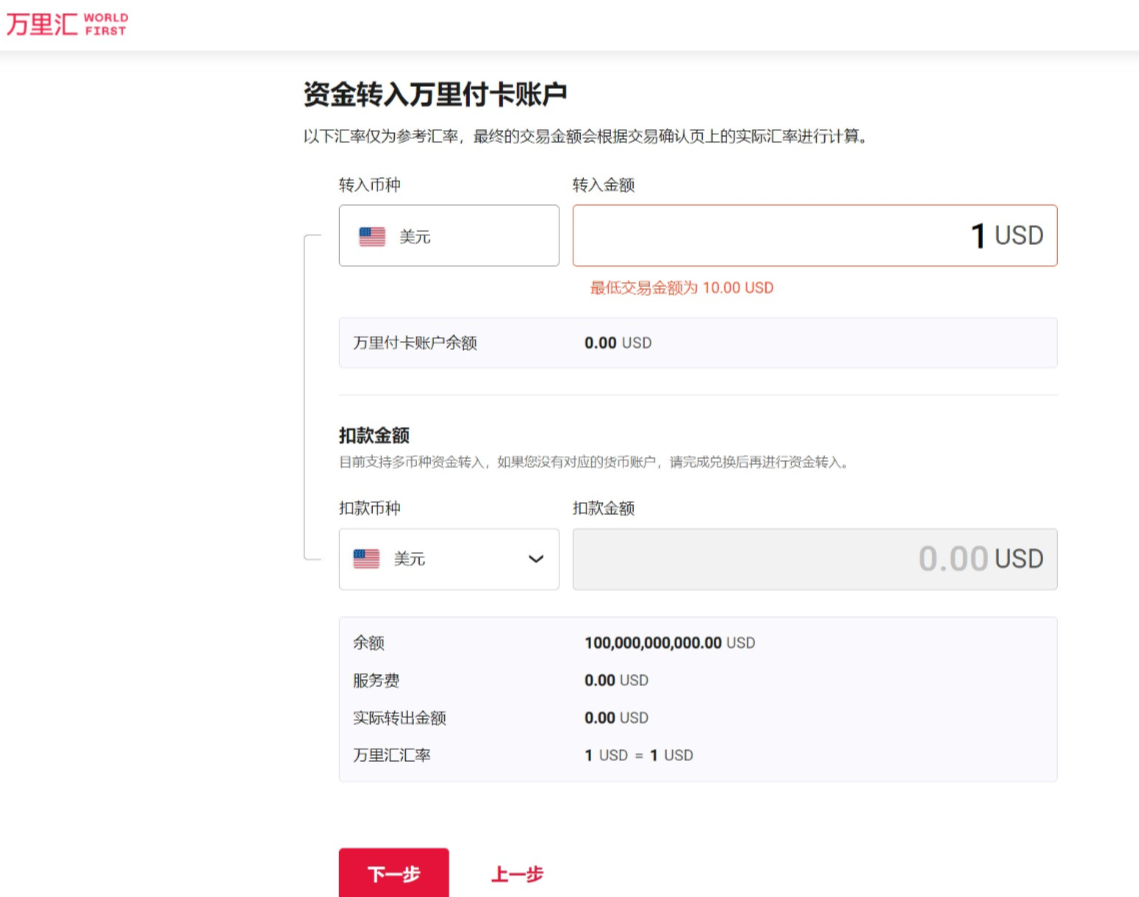Click the 余额 100,000,000,000.00 USD value

tap(669, 643)
